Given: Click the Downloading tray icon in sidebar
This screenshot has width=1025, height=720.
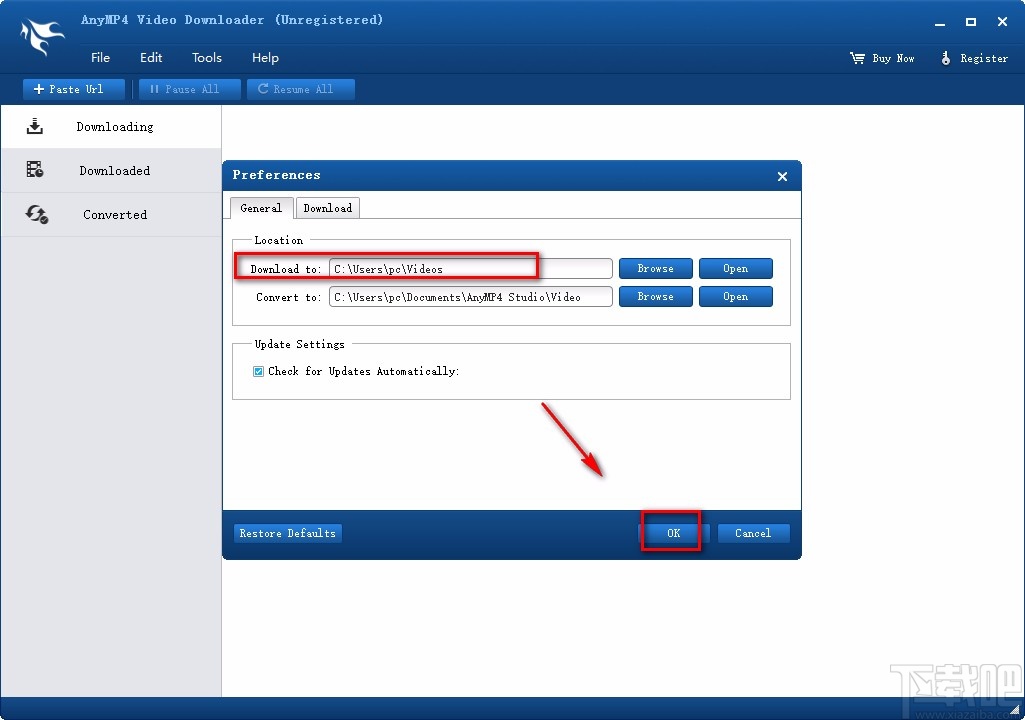Looking at the screenshot, I should click(35, 126).
